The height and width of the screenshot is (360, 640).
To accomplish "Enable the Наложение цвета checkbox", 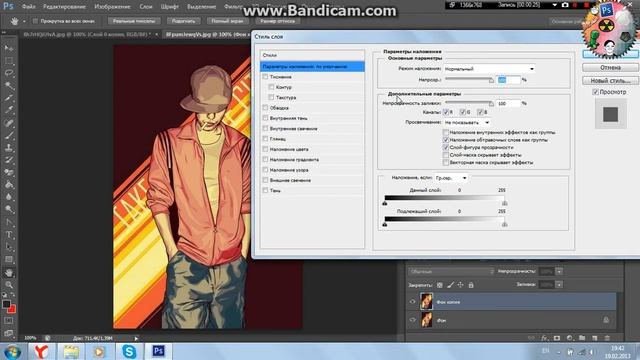I will [266, 149].
